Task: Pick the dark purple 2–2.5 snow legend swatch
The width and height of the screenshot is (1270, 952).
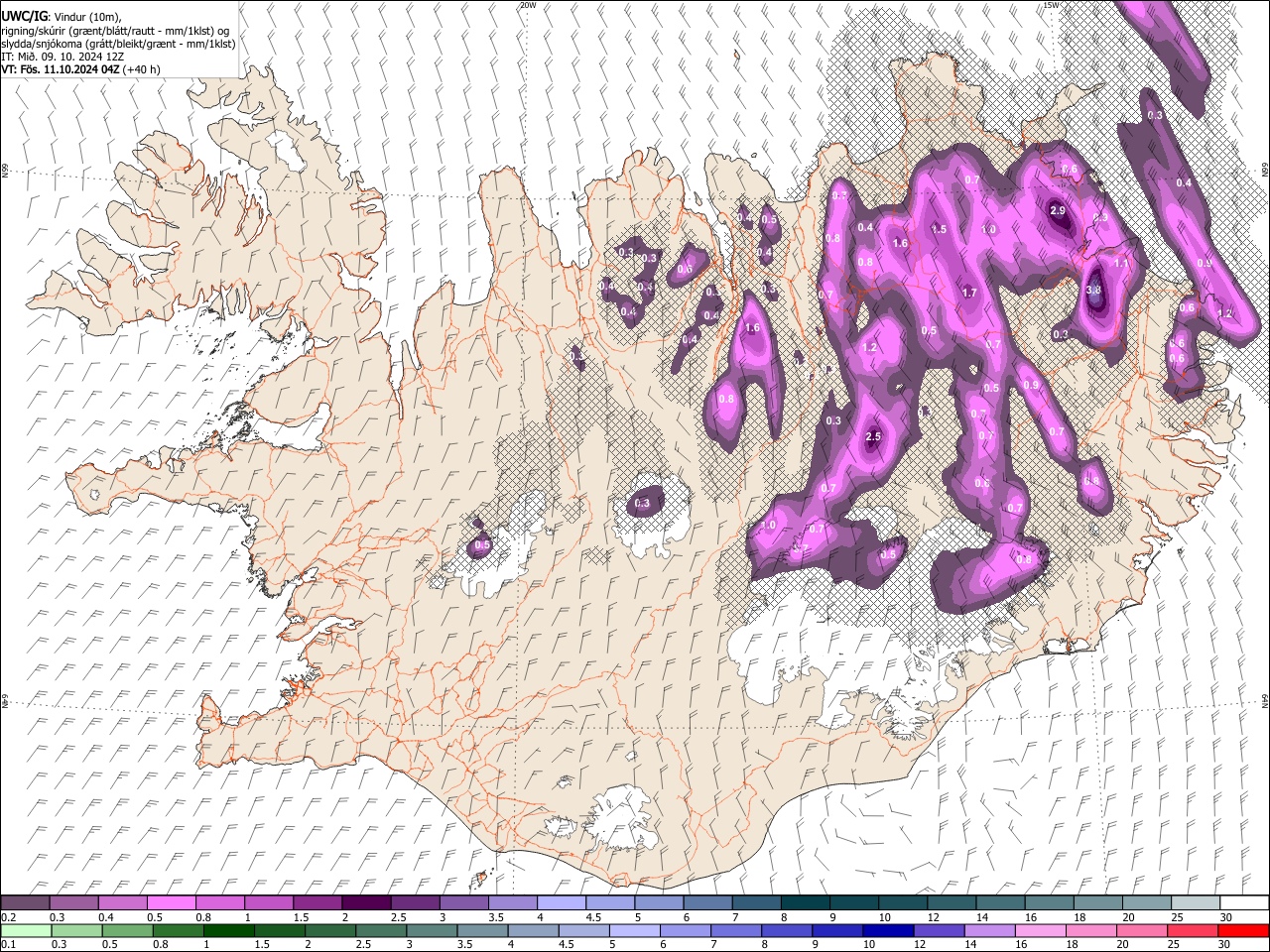Action: tap(366, 903)
